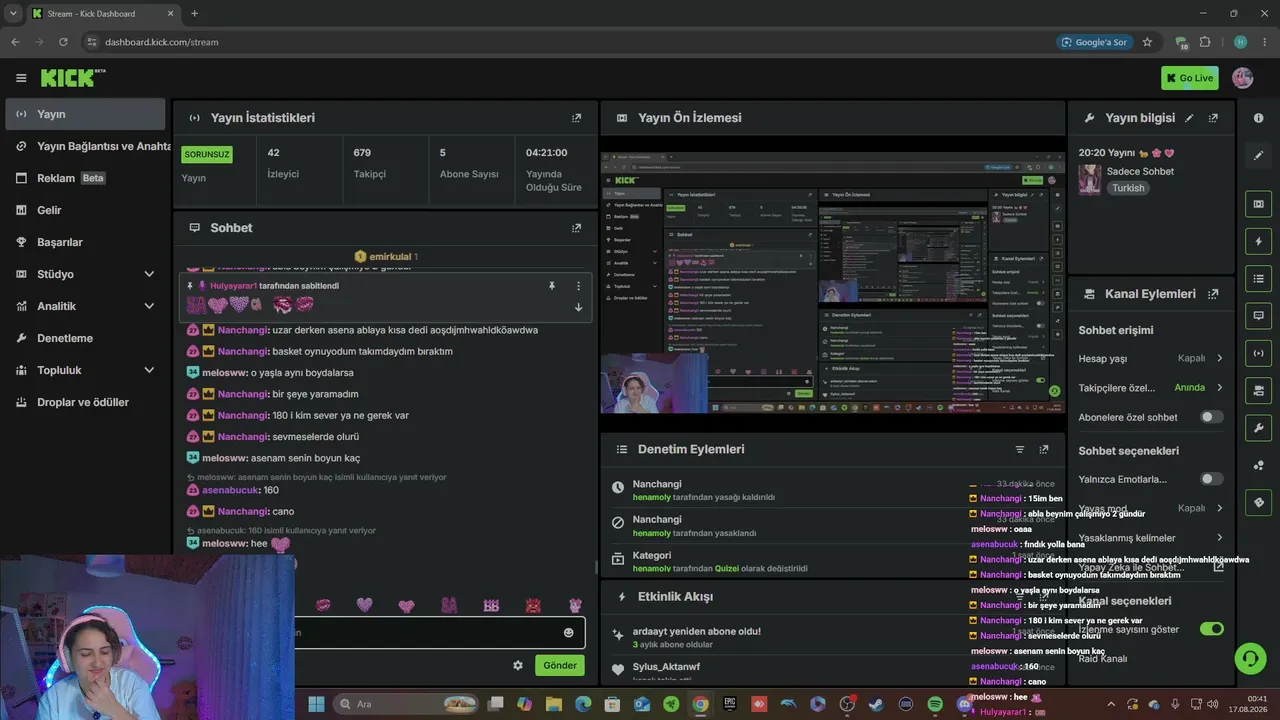This screenshot has height=720, width=1280.
Task: Click the 'Sadece Sohbet' category text
Action: 1140,171
